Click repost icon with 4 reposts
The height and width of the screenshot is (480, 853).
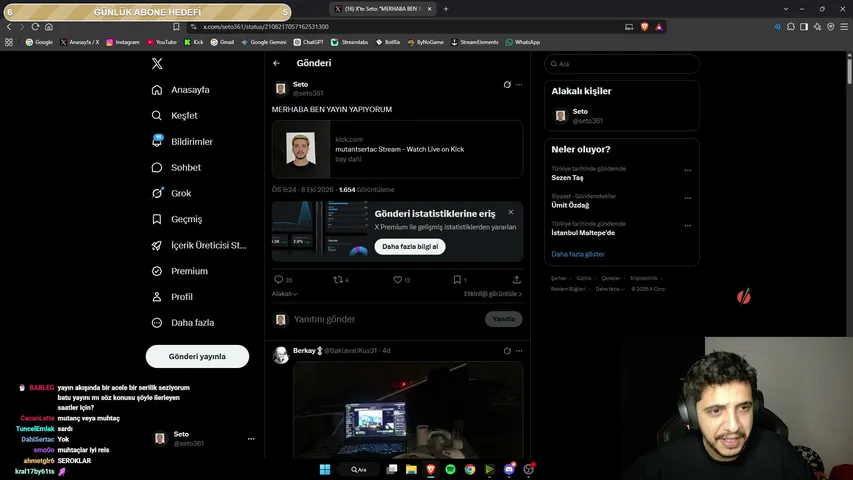coord(338,279)
